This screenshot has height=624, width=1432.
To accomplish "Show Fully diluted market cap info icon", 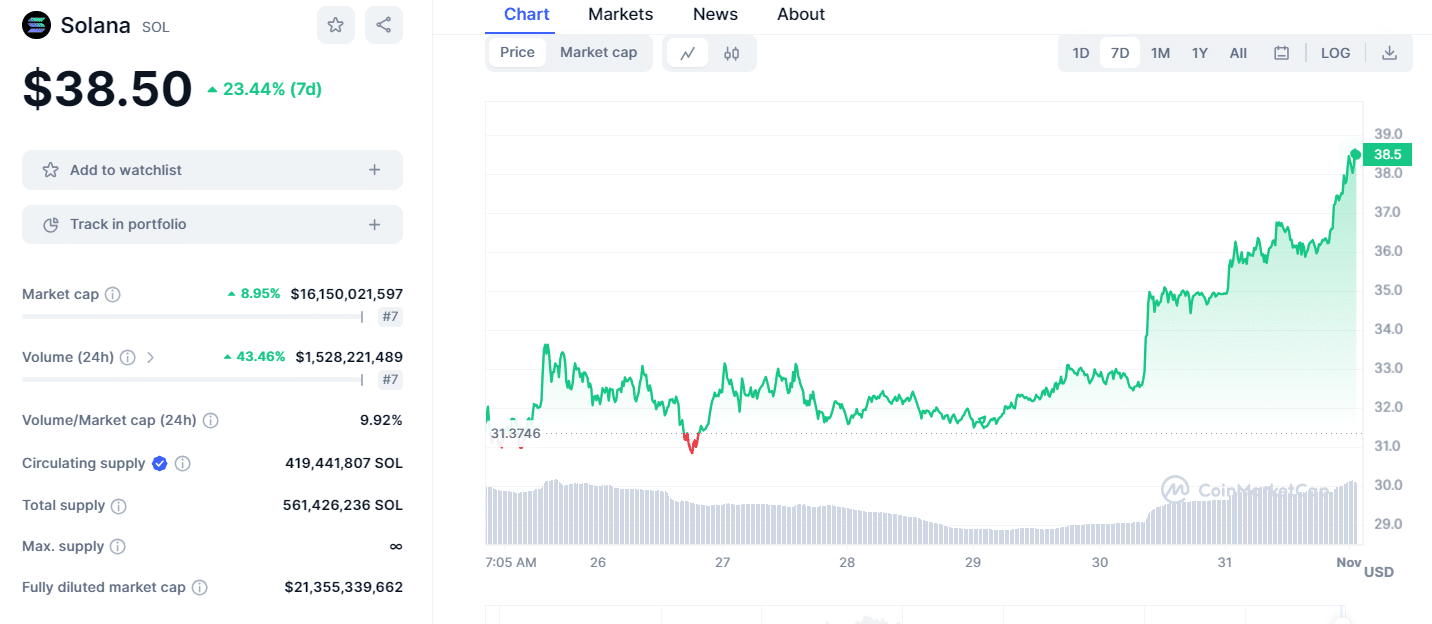I will point(200,588).
